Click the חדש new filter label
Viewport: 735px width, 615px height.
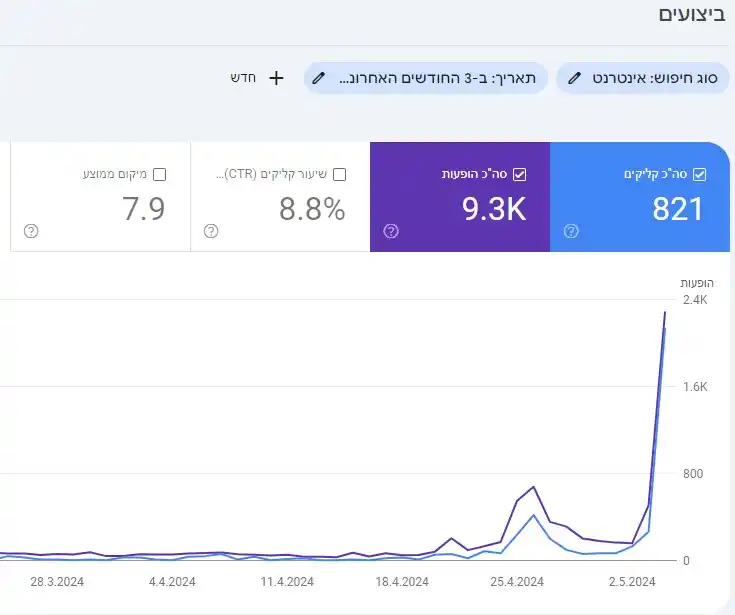(245, 78)
